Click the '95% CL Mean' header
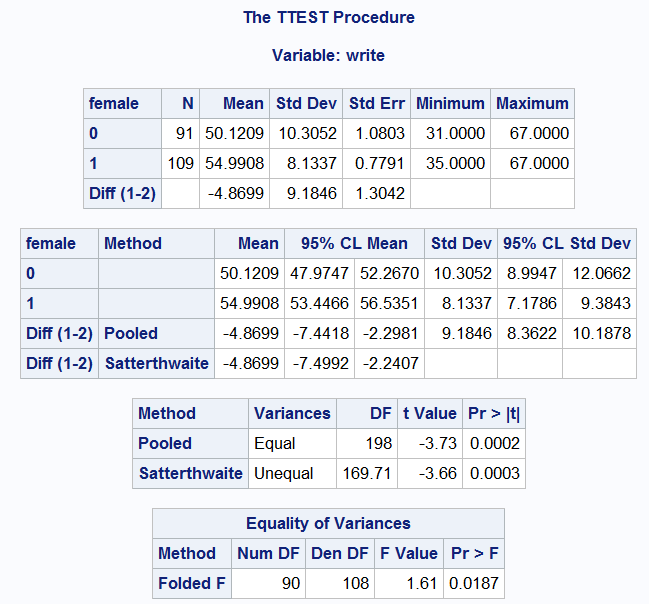The width and height of the screenshot is (649, 604). tap(354, 243)
